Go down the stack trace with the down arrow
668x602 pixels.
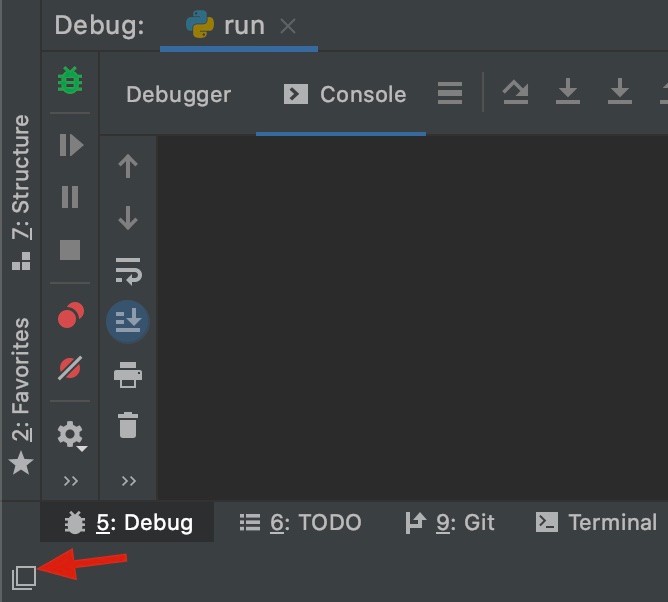click(128, 218)
